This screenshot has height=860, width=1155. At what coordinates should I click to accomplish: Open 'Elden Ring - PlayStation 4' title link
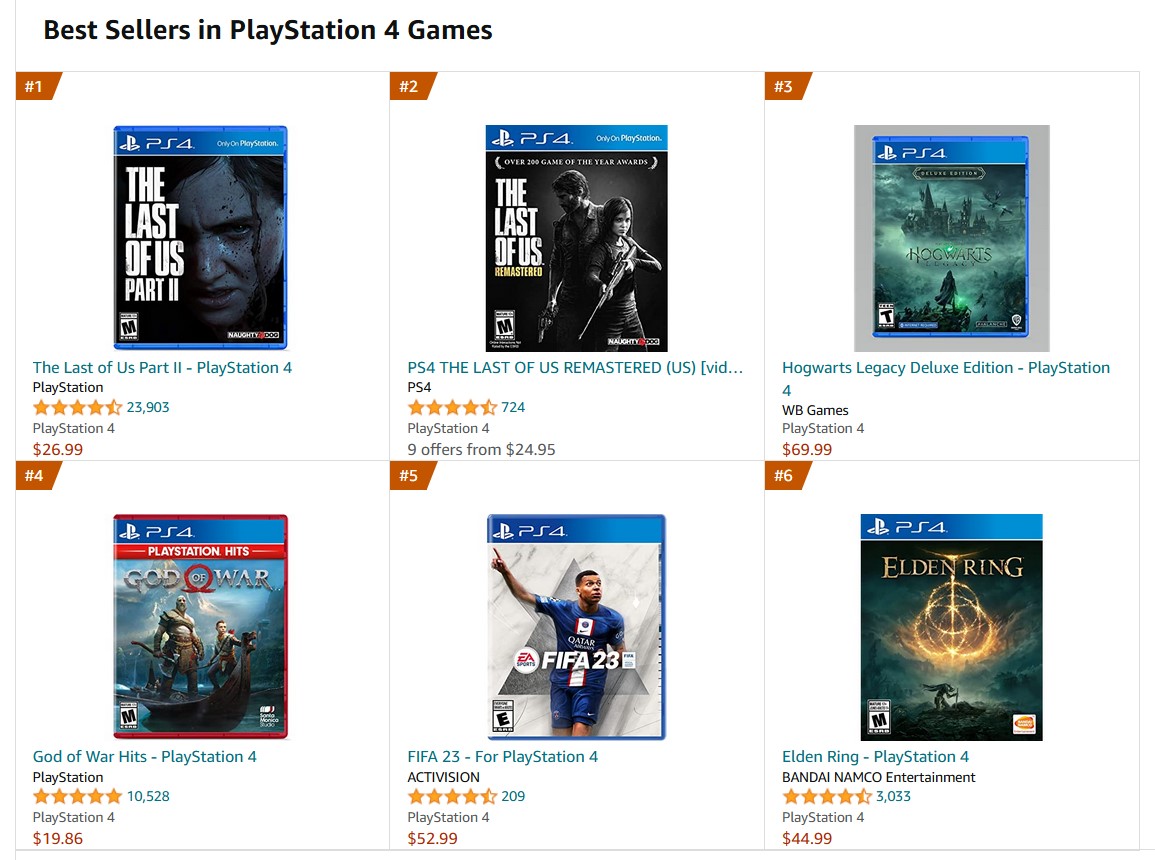point(875,756)
